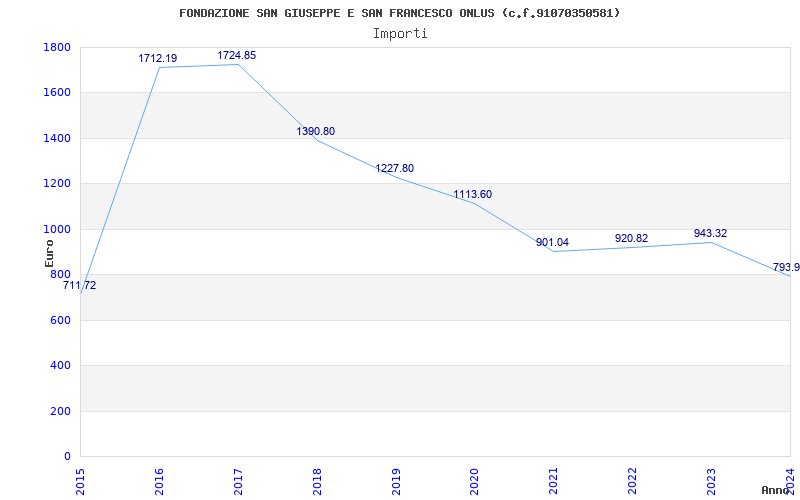Viewport: 800px width, 500px height.
Task: Click the 2022 x-axis year label
Action: (x=633, y=482)
